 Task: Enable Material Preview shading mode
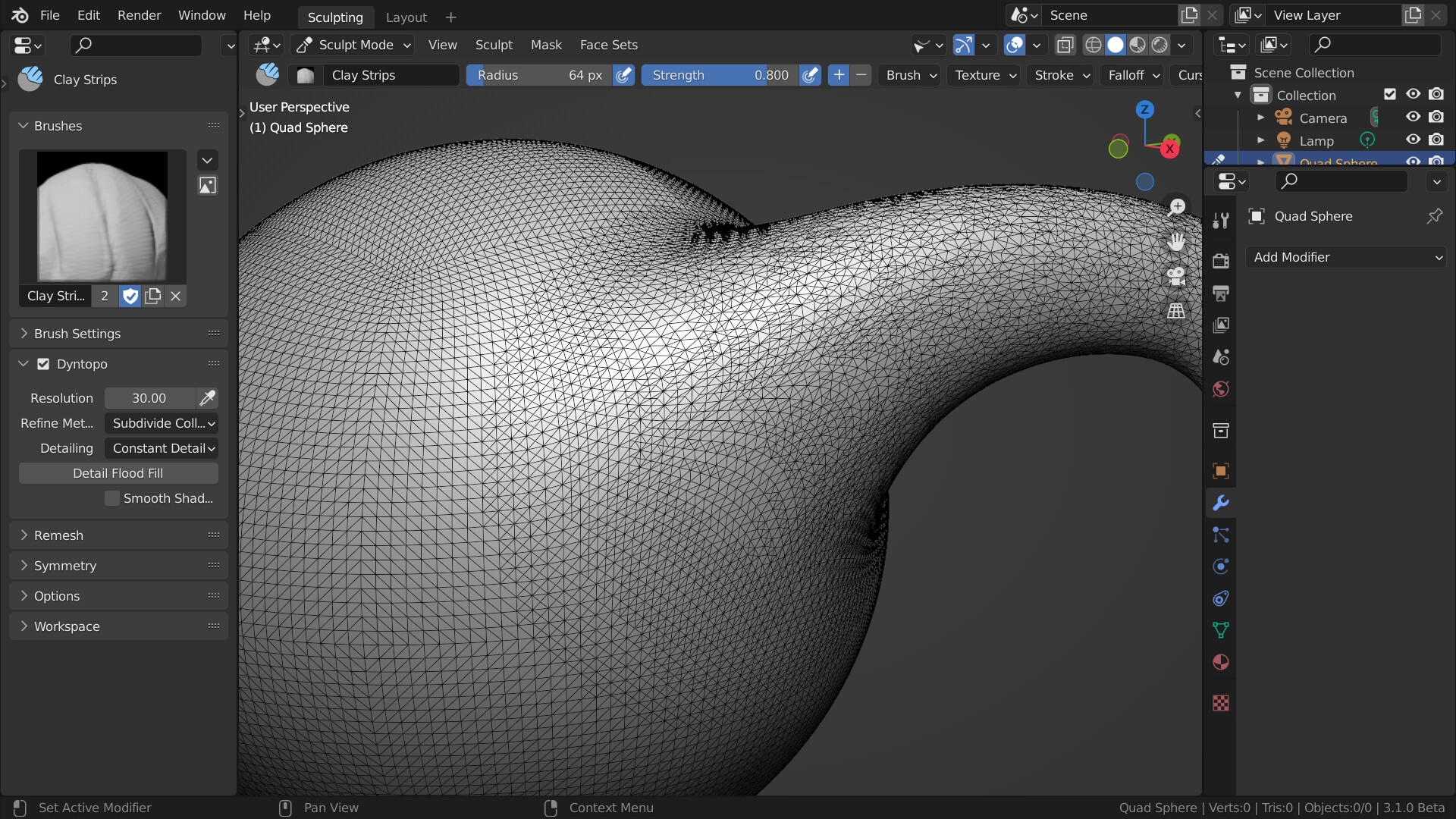click(x=1137, y=45)
